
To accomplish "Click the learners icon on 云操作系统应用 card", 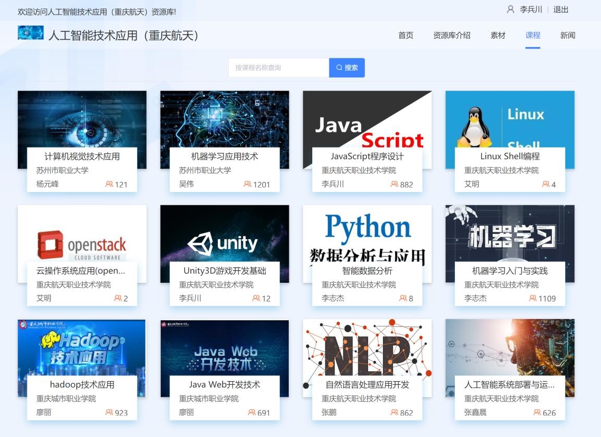I will 118,298.
